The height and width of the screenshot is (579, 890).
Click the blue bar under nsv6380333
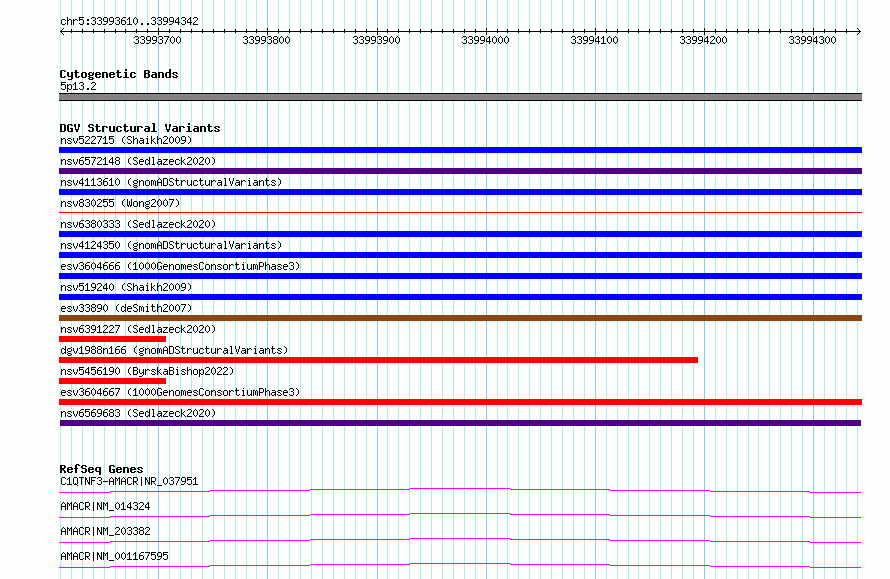460,234
